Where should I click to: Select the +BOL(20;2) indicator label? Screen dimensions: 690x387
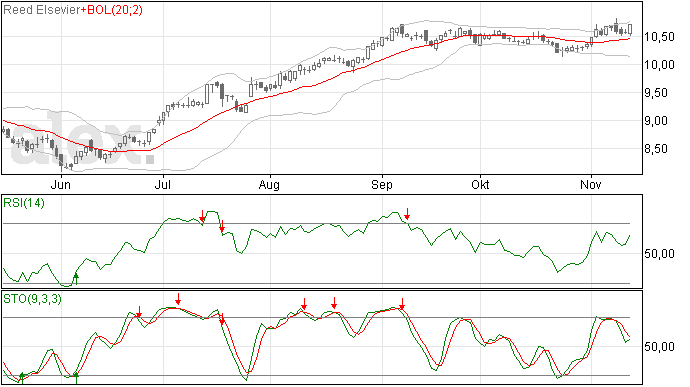(x=112, y=10)
